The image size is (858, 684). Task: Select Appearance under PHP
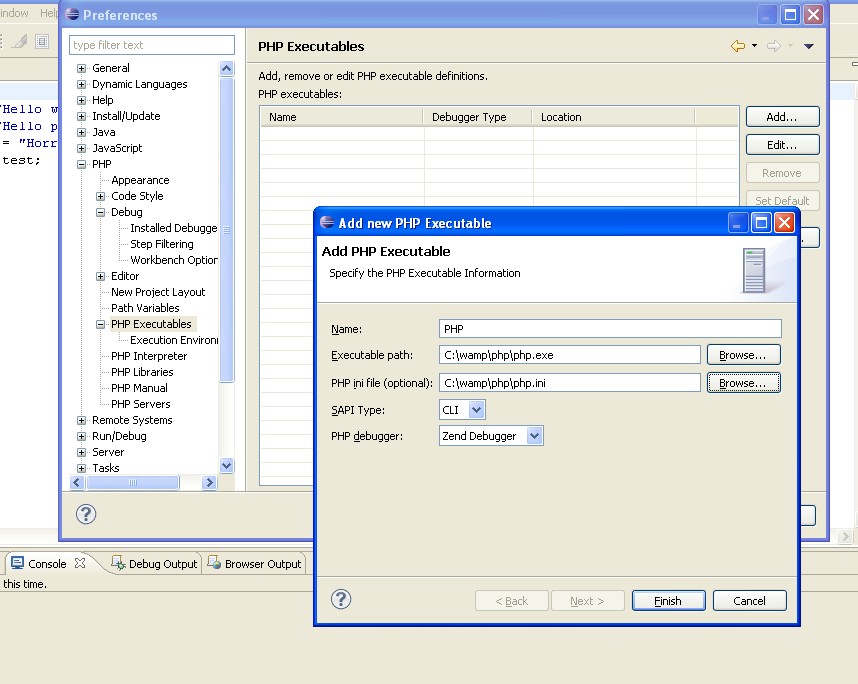(x=140, y=180)
